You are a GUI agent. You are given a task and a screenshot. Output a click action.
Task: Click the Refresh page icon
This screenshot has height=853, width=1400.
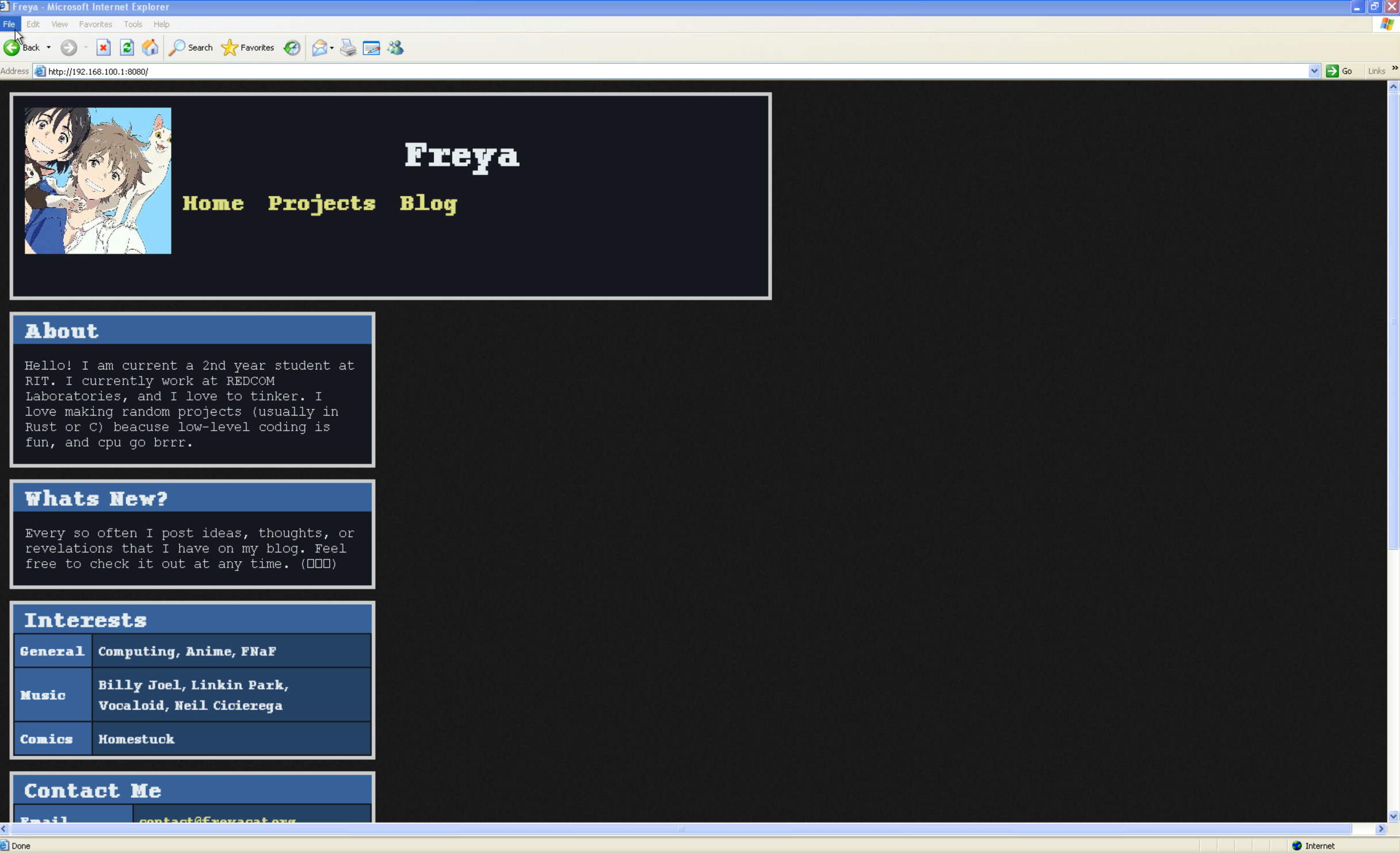(x=127, y=48)
